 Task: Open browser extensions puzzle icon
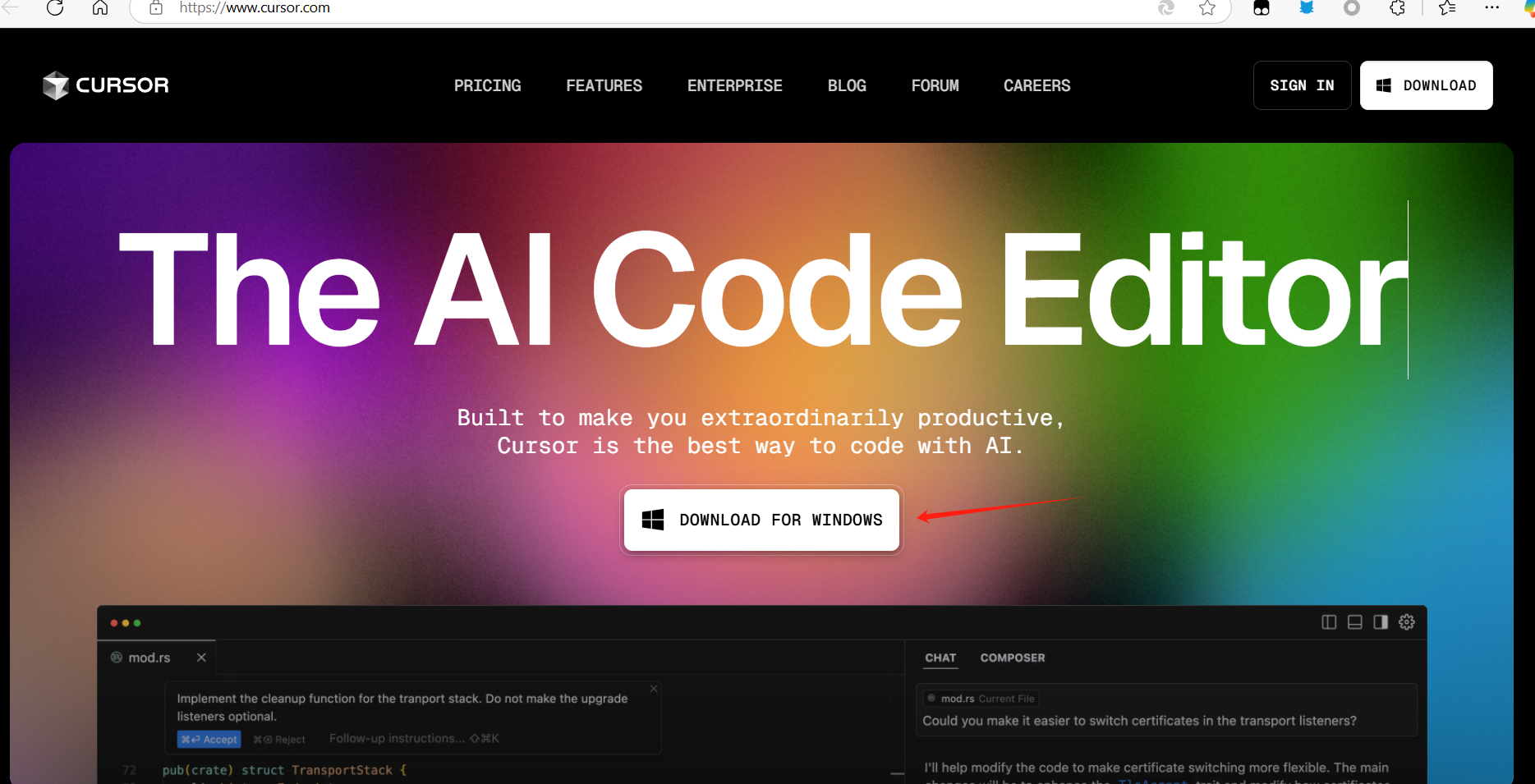(x=1397, y=8)
